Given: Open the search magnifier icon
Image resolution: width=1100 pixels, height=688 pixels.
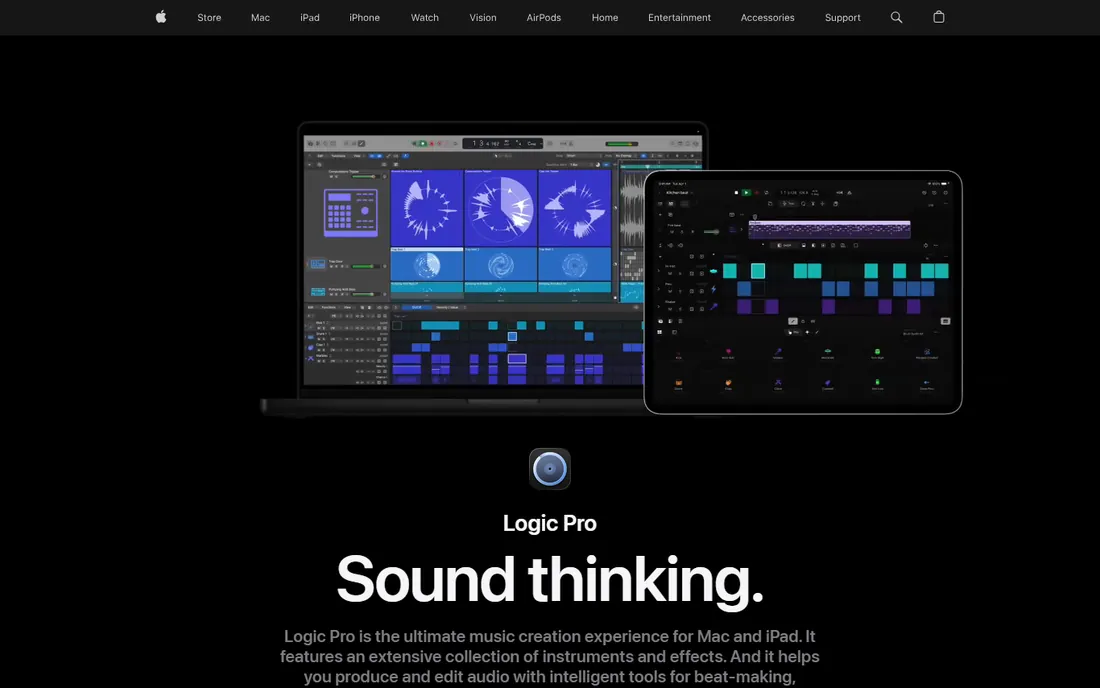Looking at the screenshot, I should (x=896, y=18).
